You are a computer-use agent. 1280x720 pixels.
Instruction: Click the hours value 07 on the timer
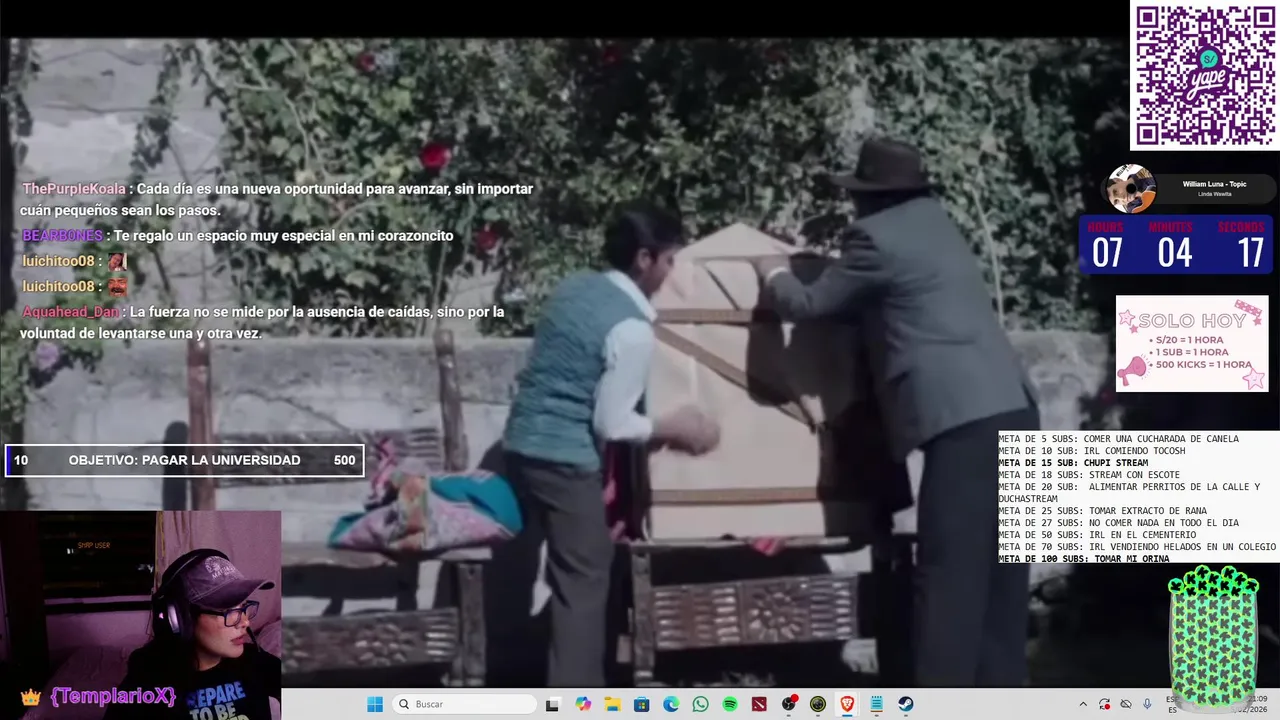1107,253
